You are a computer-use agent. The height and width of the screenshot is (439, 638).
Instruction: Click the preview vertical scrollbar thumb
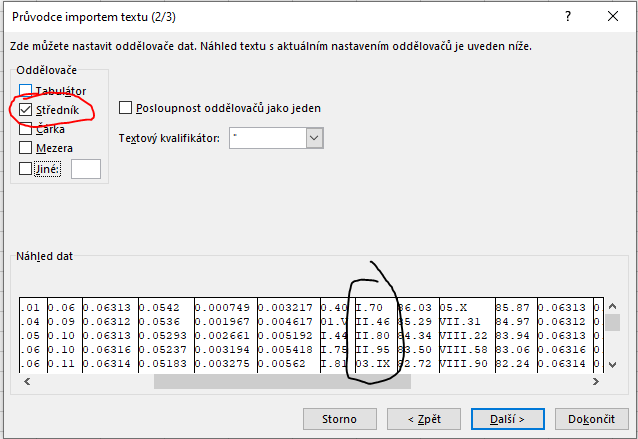[x=612, y=322]
